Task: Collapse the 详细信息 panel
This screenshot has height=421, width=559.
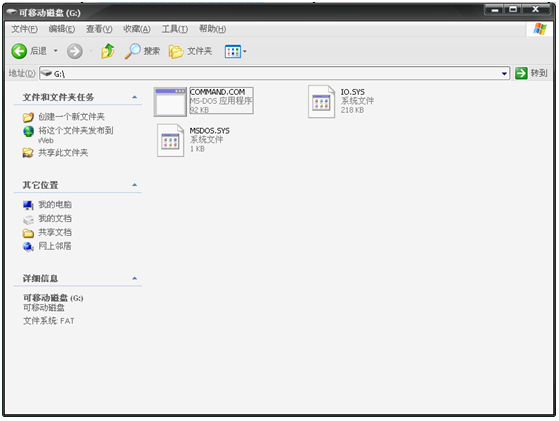Action: click(x=134, y=278)
